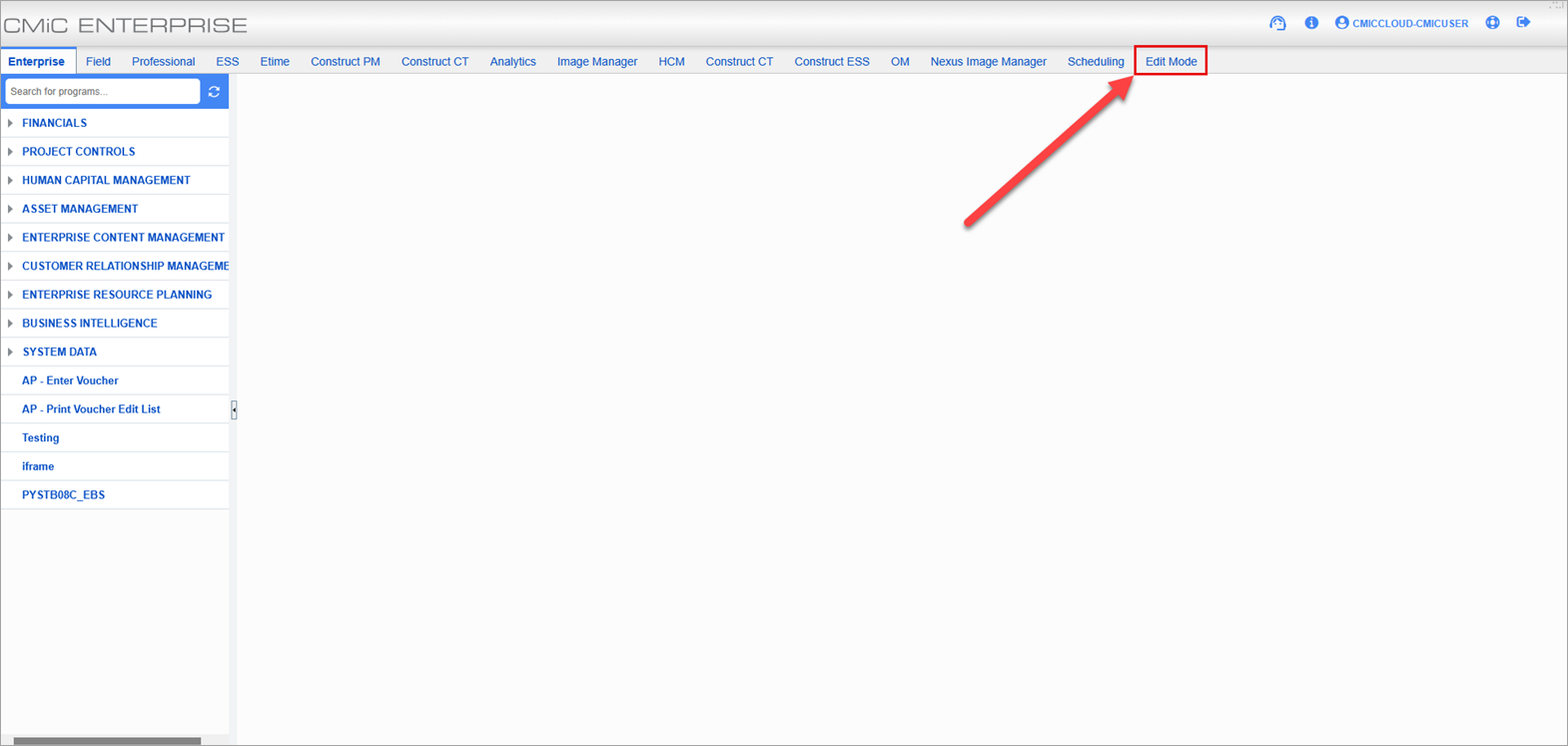Image resolution: width=1568 pixels, height=746 pixels.
Task: Expand Human Capital Management menu
Action: (10, 181)
